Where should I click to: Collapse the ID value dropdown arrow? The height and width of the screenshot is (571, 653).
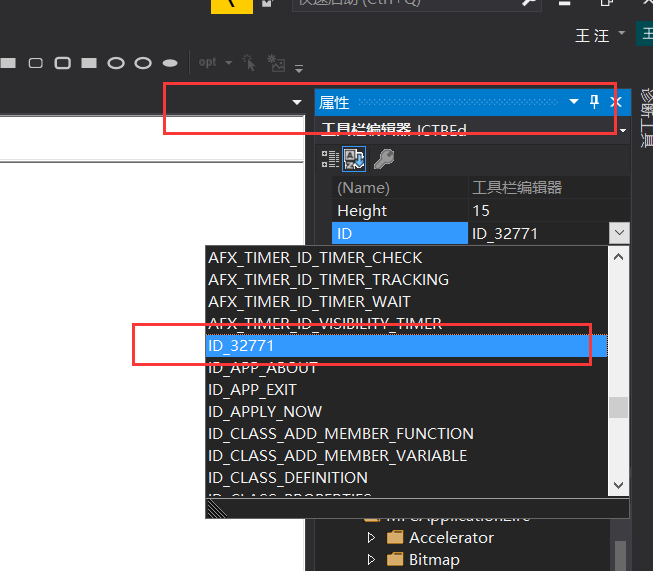click(x=619, y=233)
